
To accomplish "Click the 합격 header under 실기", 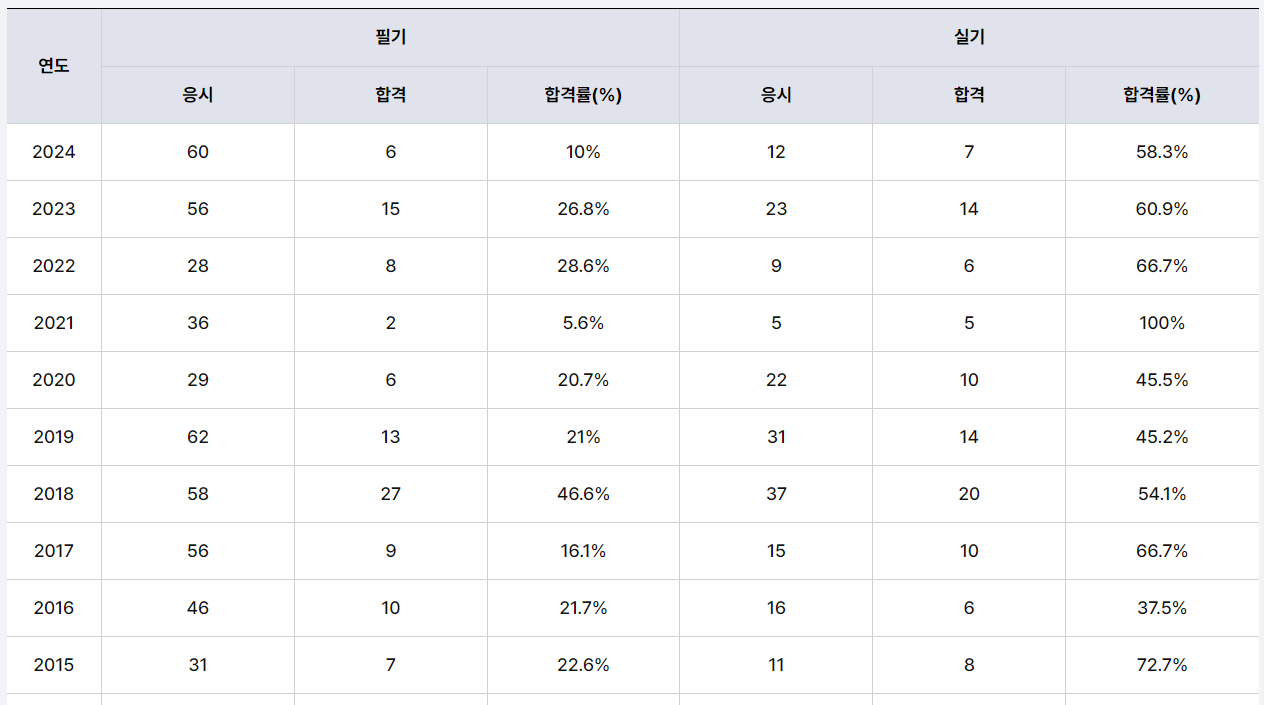I will (x=969, y=95).
